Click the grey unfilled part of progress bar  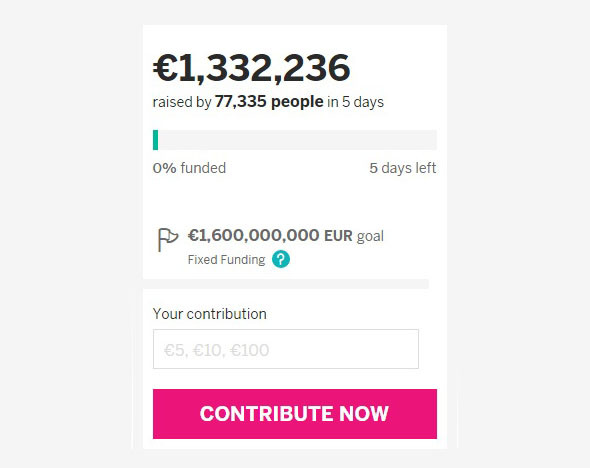pos(297,140)
